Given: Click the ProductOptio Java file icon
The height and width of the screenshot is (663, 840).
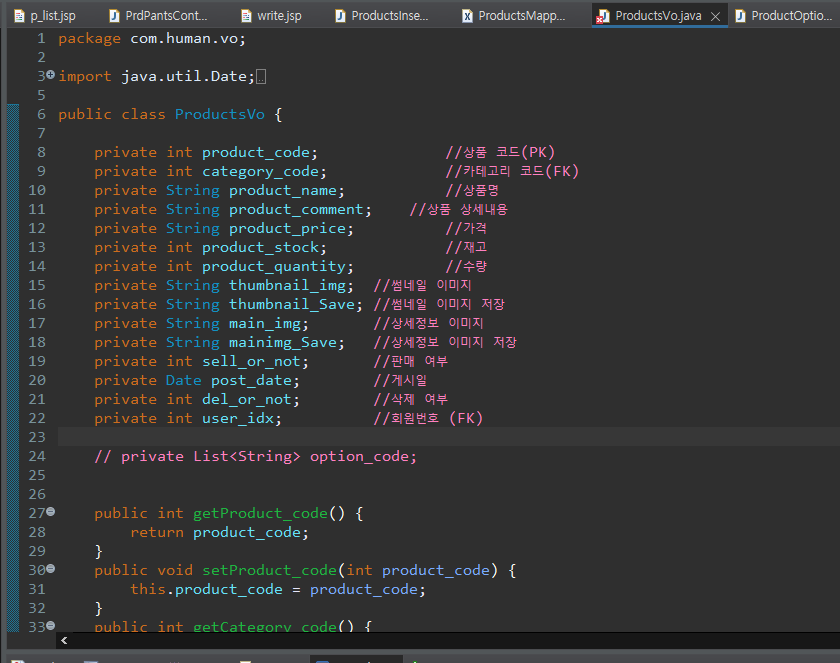Looking at the screenshot, I should click(x=740, y=16).
